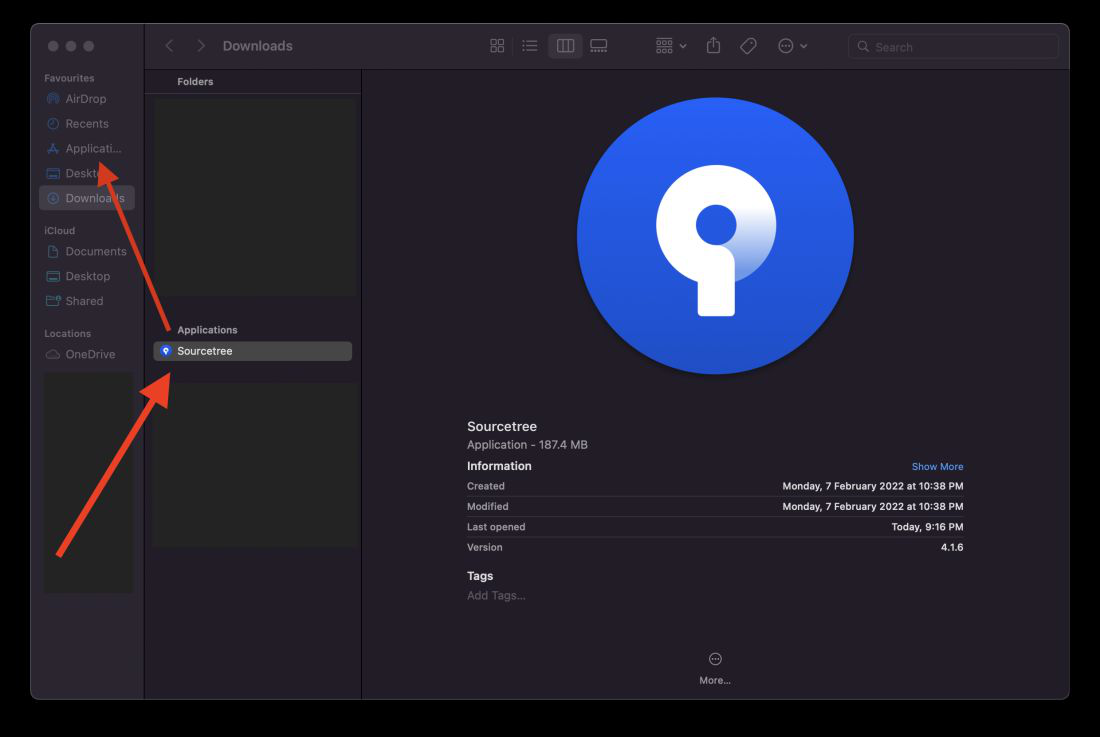This screenshot has height=737, width=1100.
Task: Click the Search field
Action: 953,46
